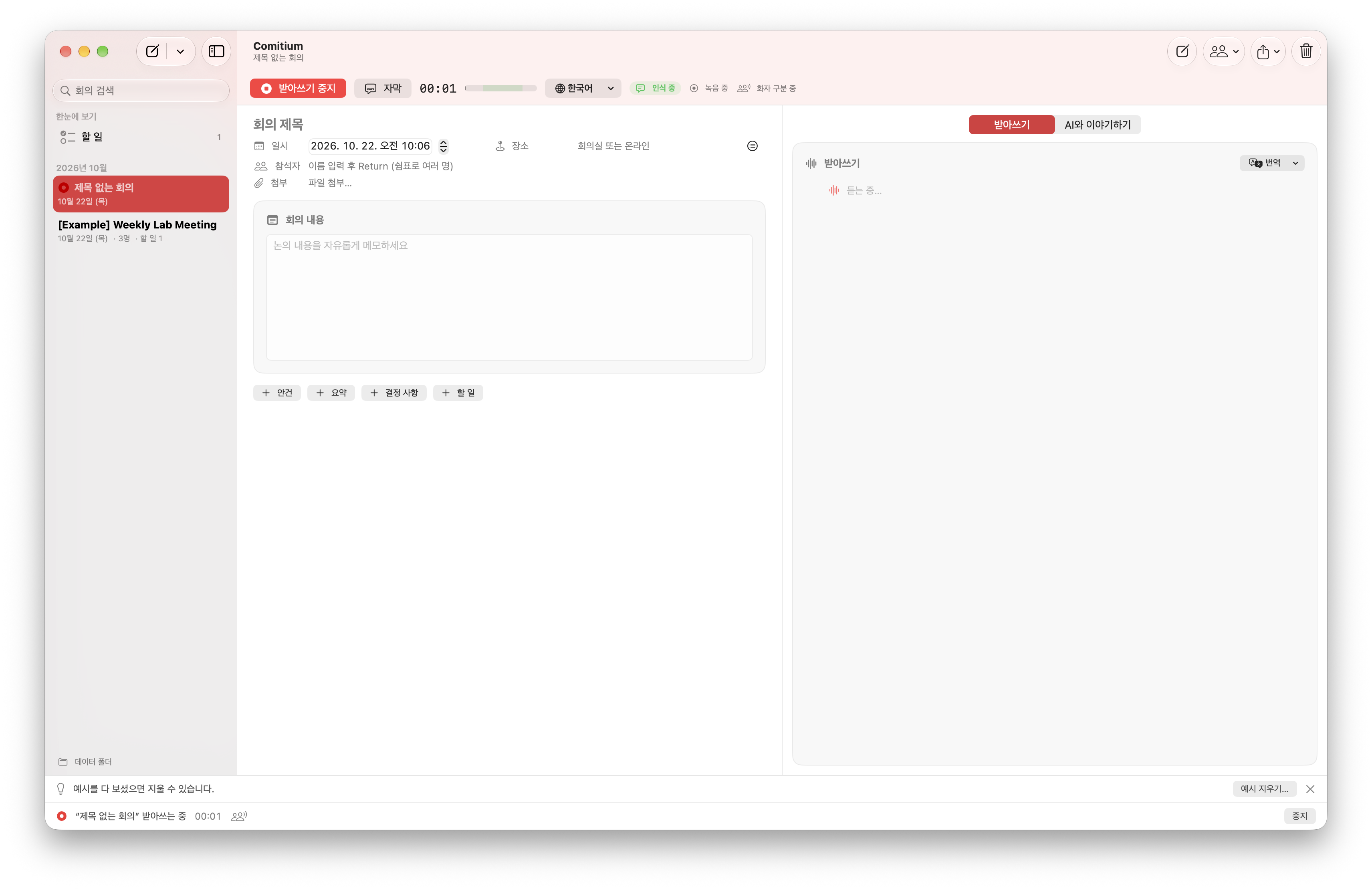Select the 받아쓰기 tab
The height and width of the screenshot is (889, 1372).
[1011, 125]
